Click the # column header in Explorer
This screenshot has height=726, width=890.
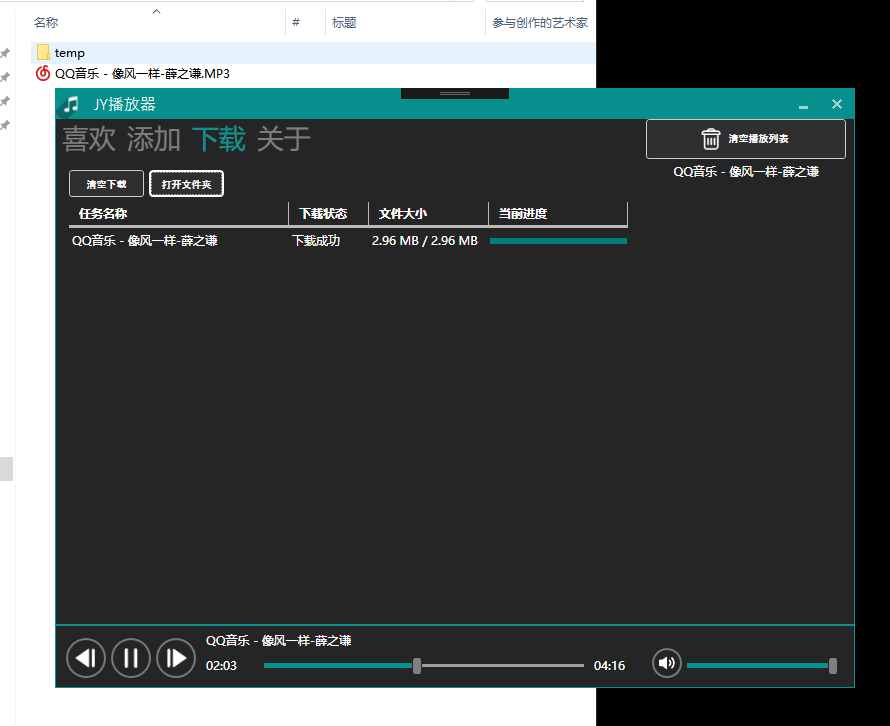(x=296, y=23)
